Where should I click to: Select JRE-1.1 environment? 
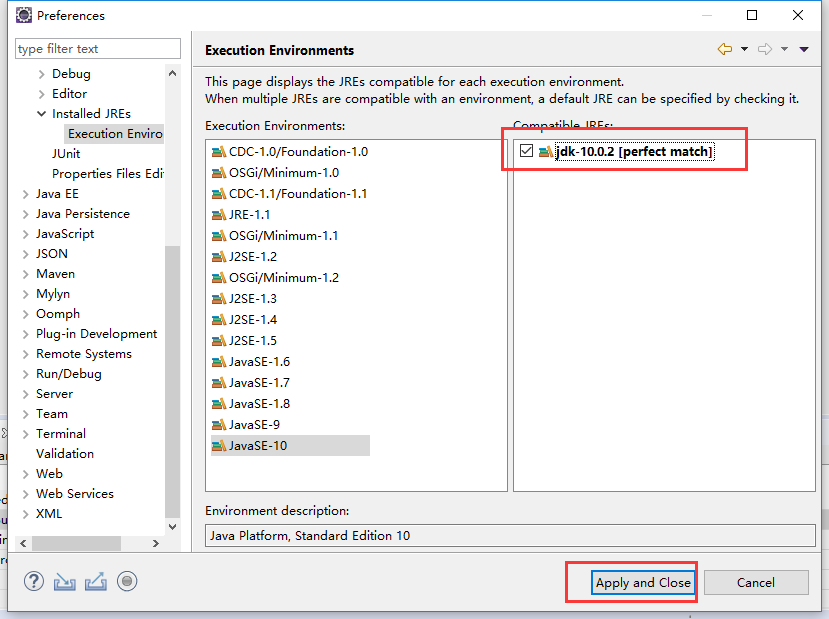point(241,215)
